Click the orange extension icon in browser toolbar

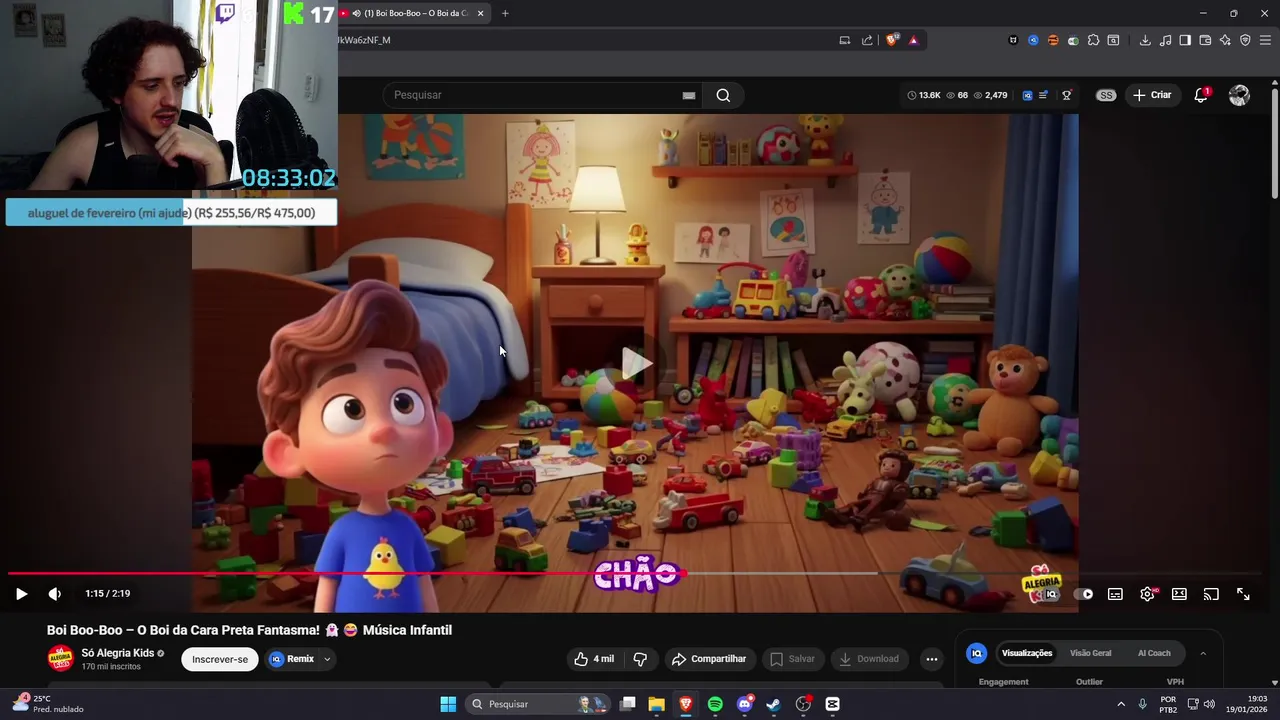(1053, 40)
